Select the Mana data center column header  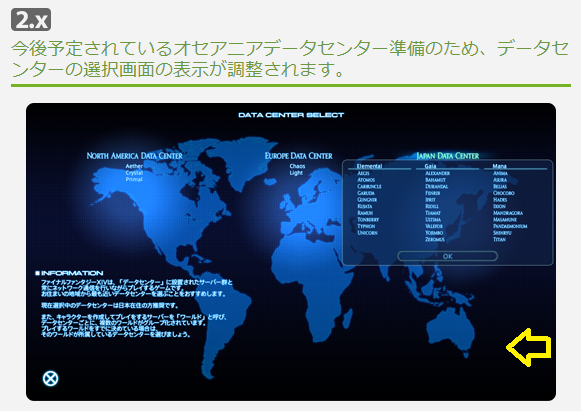[499, 166]
